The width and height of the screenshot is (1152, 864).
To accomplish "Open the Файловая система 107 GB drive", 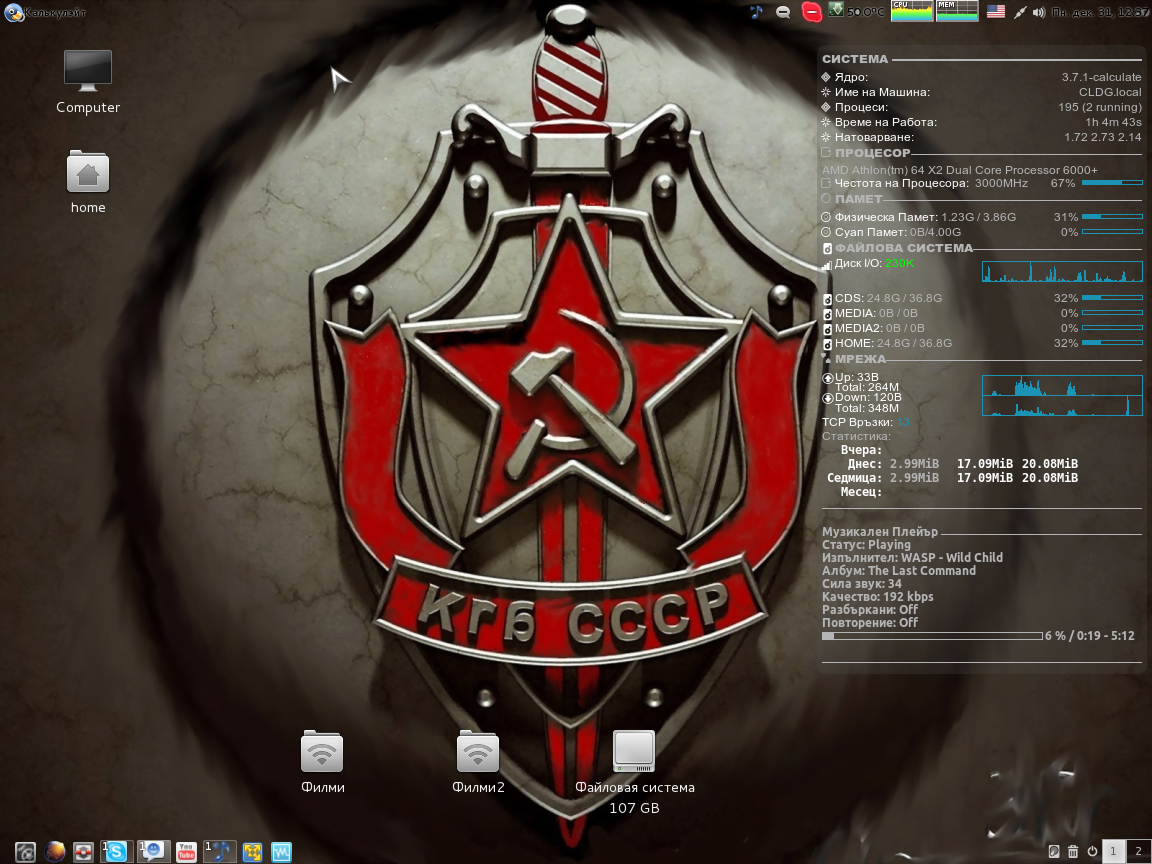I will (x=634, y=771).
